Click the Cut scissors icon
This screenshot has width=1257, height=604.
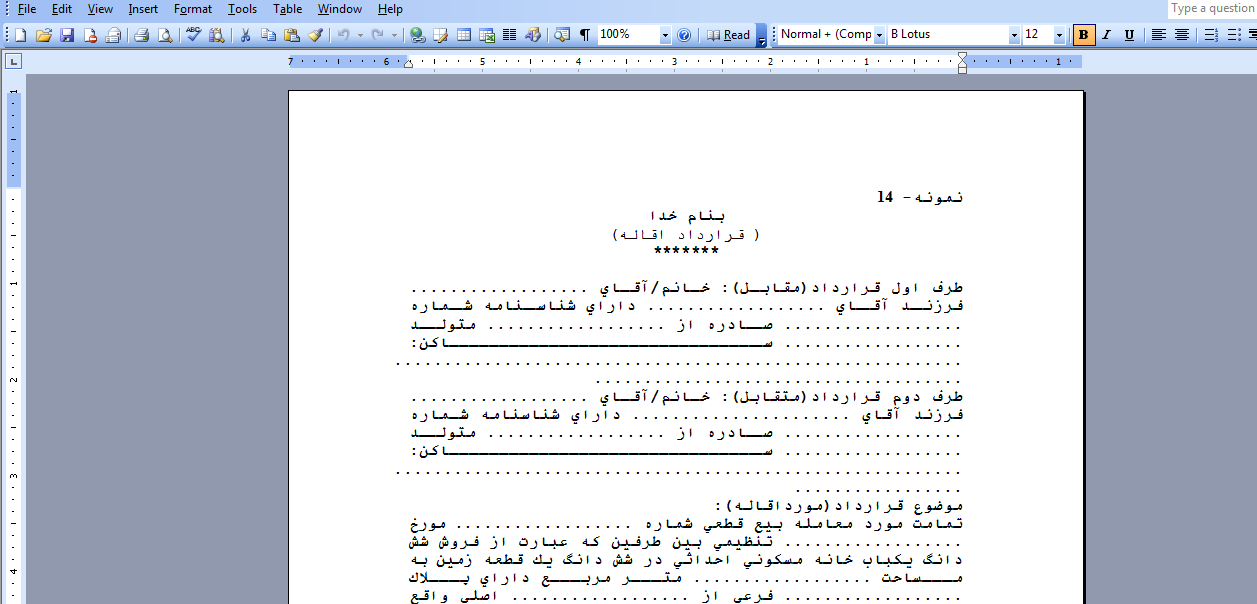(x=245, y=35)
